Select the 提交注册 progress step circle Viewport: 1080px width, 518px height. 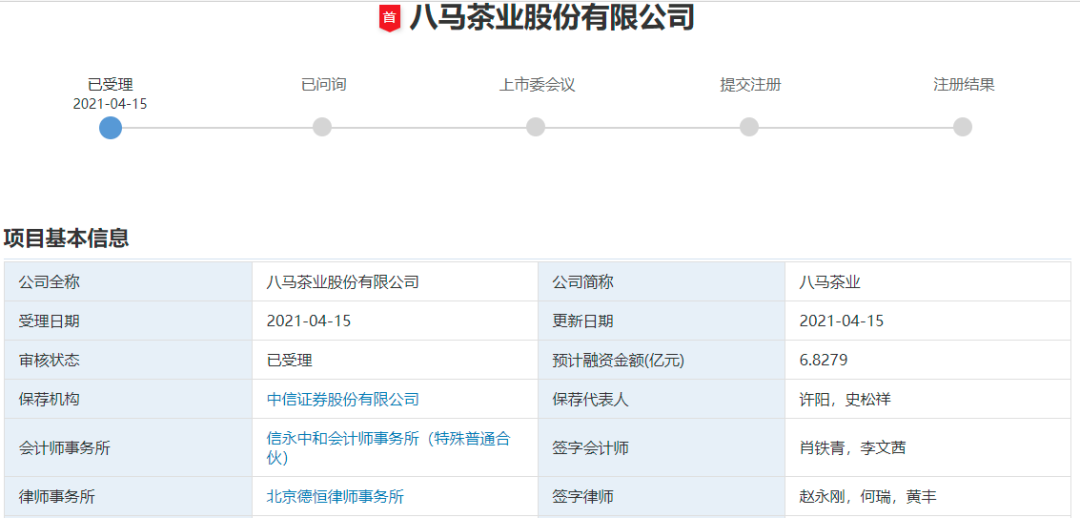[749, 127]
